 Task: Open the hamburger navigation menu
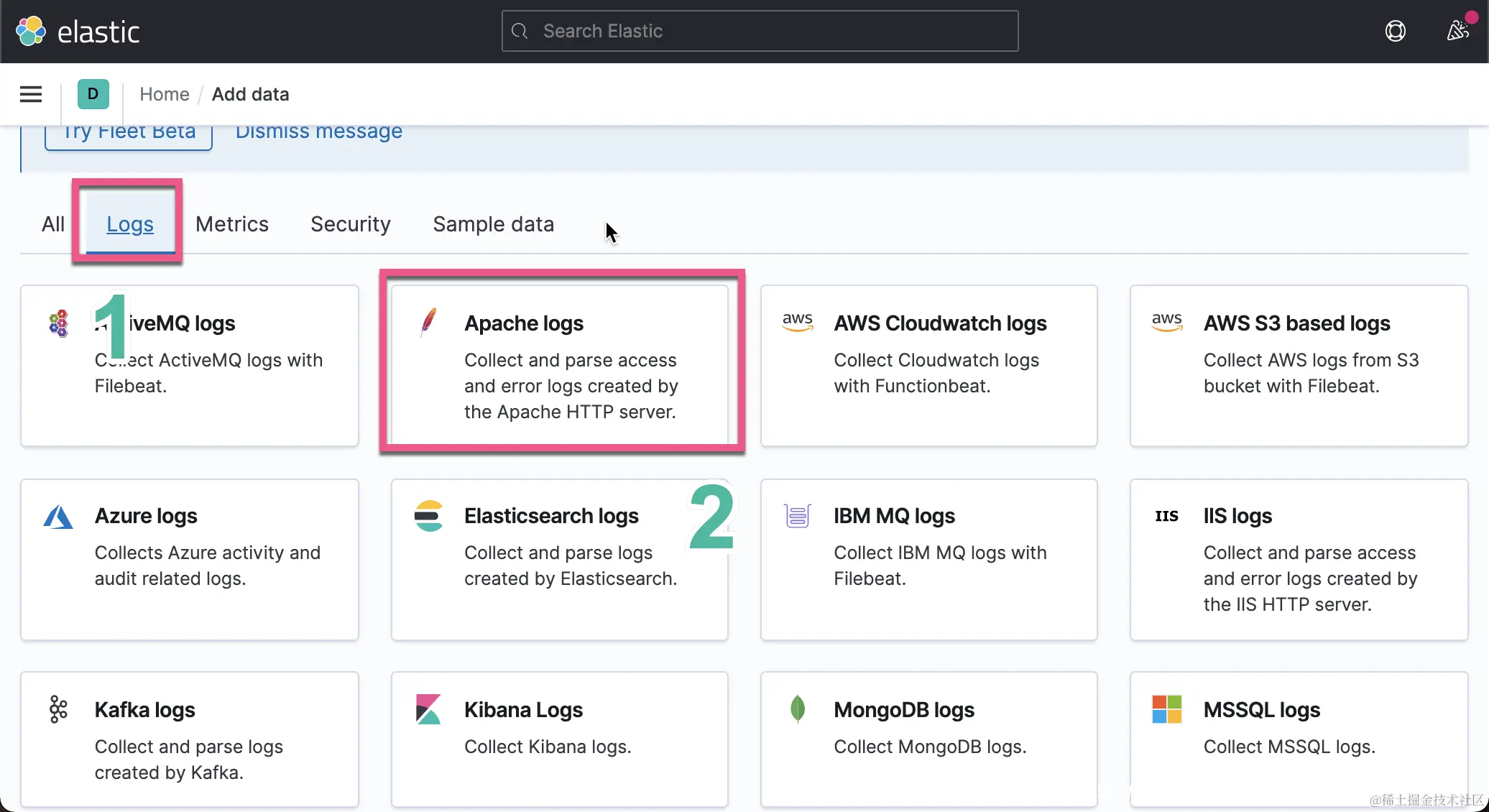[x=31, y=94]
